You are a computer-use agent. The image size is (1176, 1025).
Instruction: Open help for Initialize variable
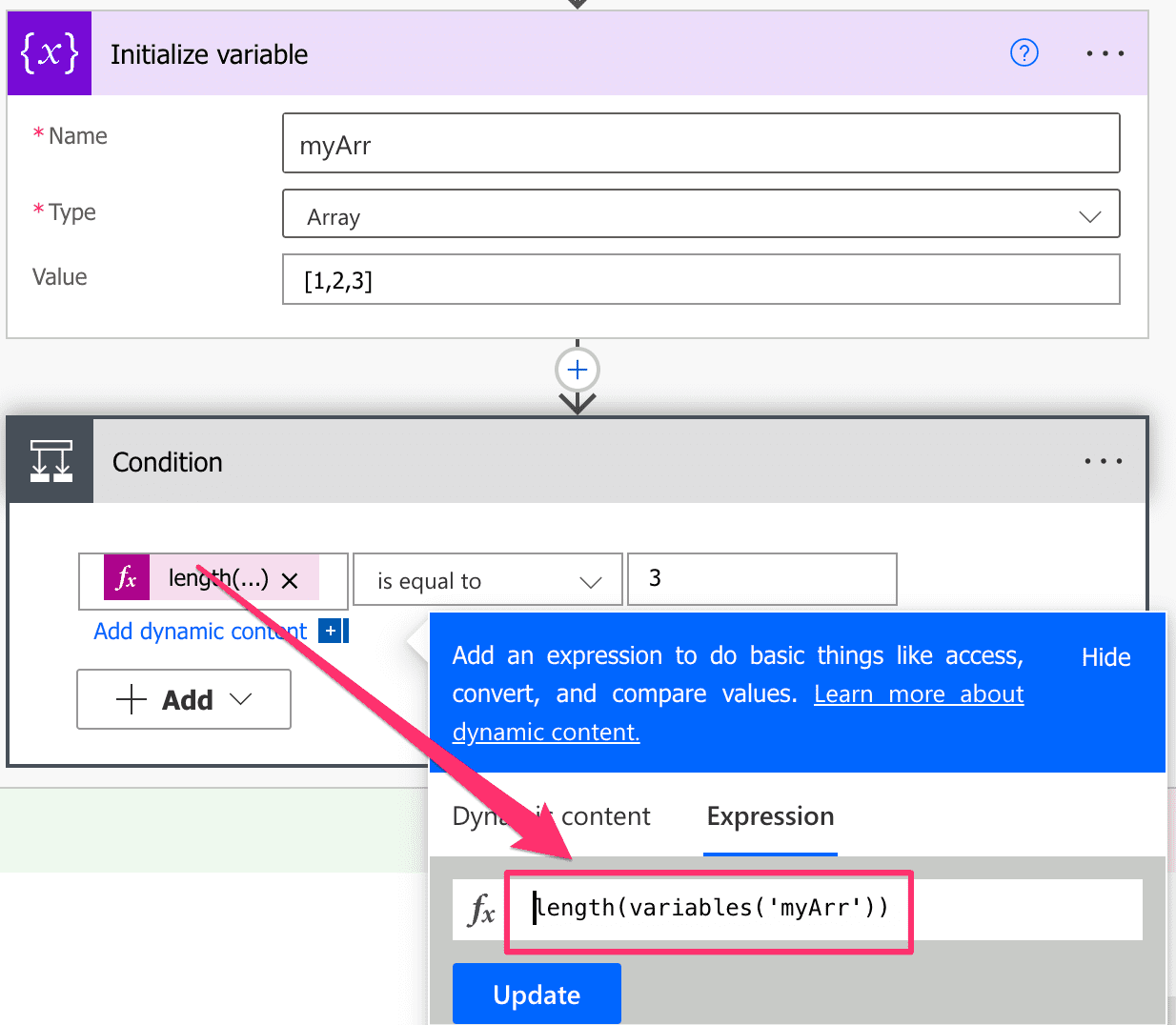tap(1024, 53)
